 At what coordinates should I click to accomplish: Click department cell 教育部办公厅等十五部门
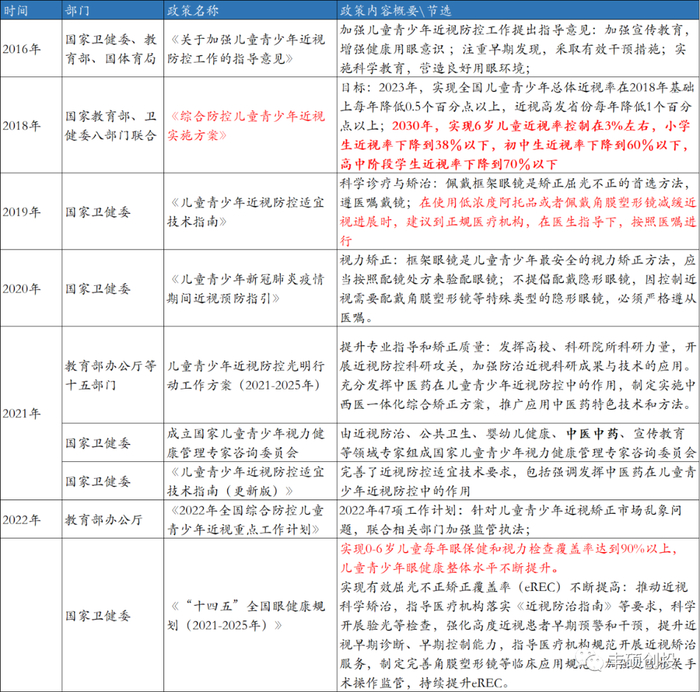[111, 375]
